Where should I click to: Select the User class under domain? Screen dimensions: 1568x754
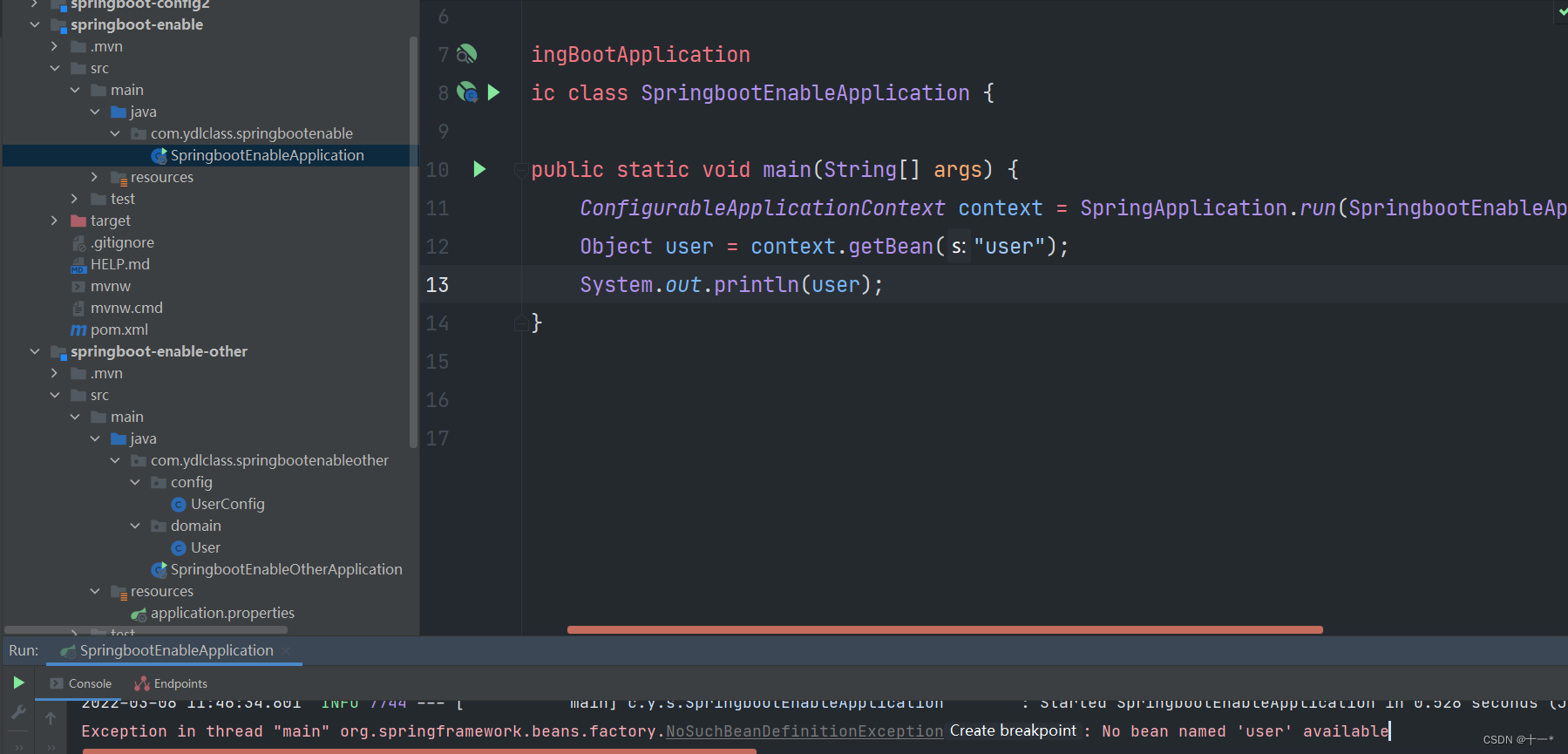coord(206,547)
